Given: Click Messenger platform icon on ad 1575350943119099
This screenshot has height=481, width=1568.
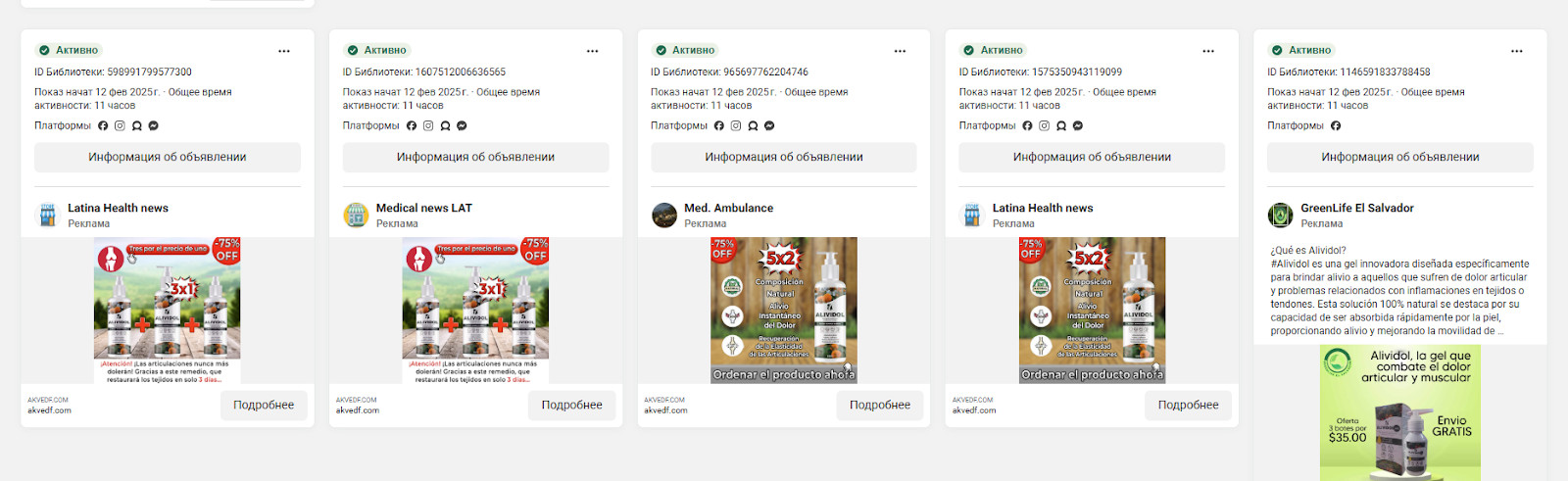Looking at the screenshot, I should coord(1078,125).
